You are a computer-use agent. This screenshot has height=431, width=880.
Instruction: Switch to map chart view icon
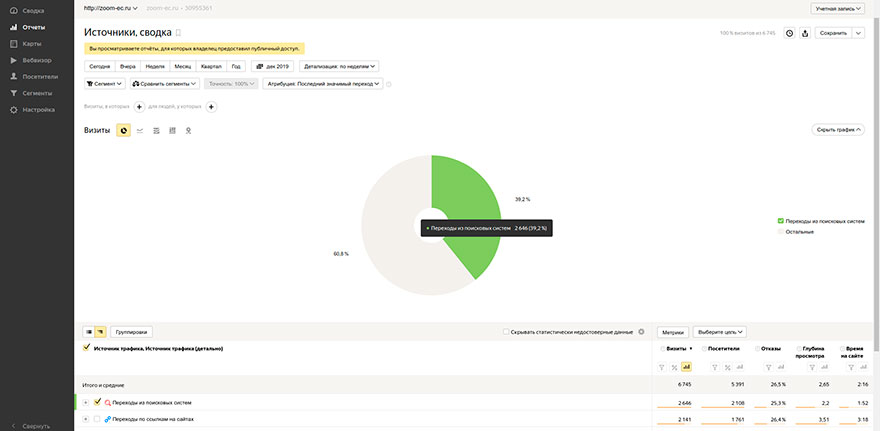pos(188,130)
